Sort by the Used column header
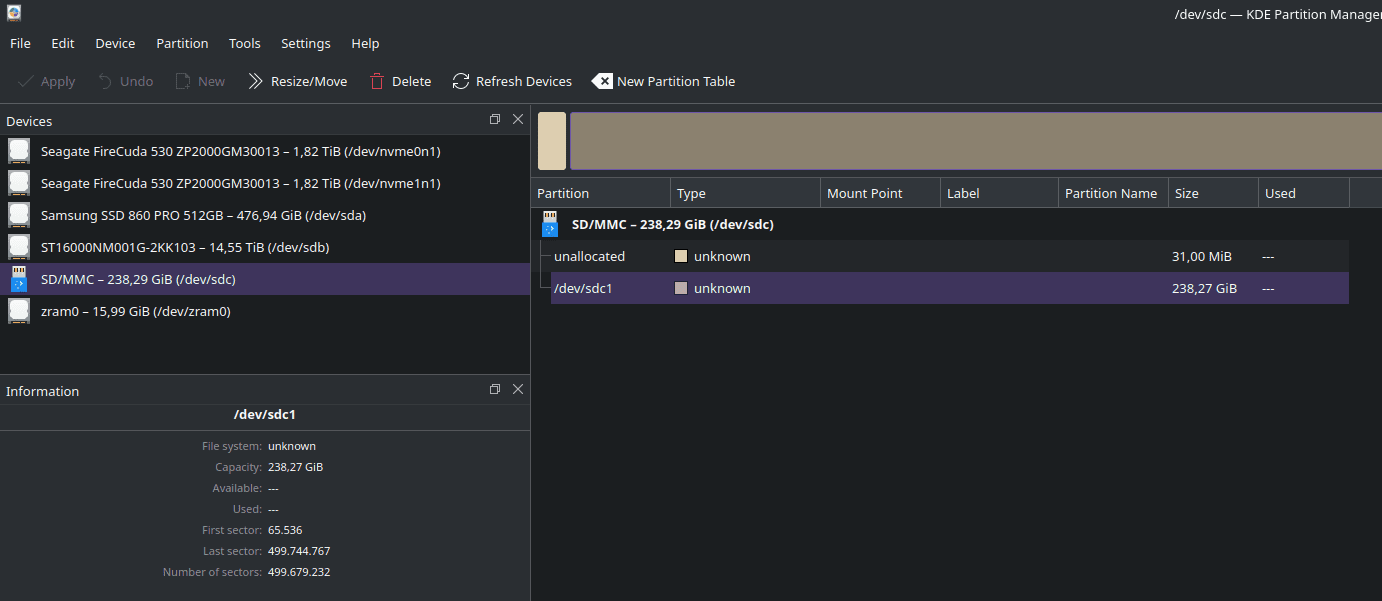This screenshot has height=601, width=1382. 1304,193
